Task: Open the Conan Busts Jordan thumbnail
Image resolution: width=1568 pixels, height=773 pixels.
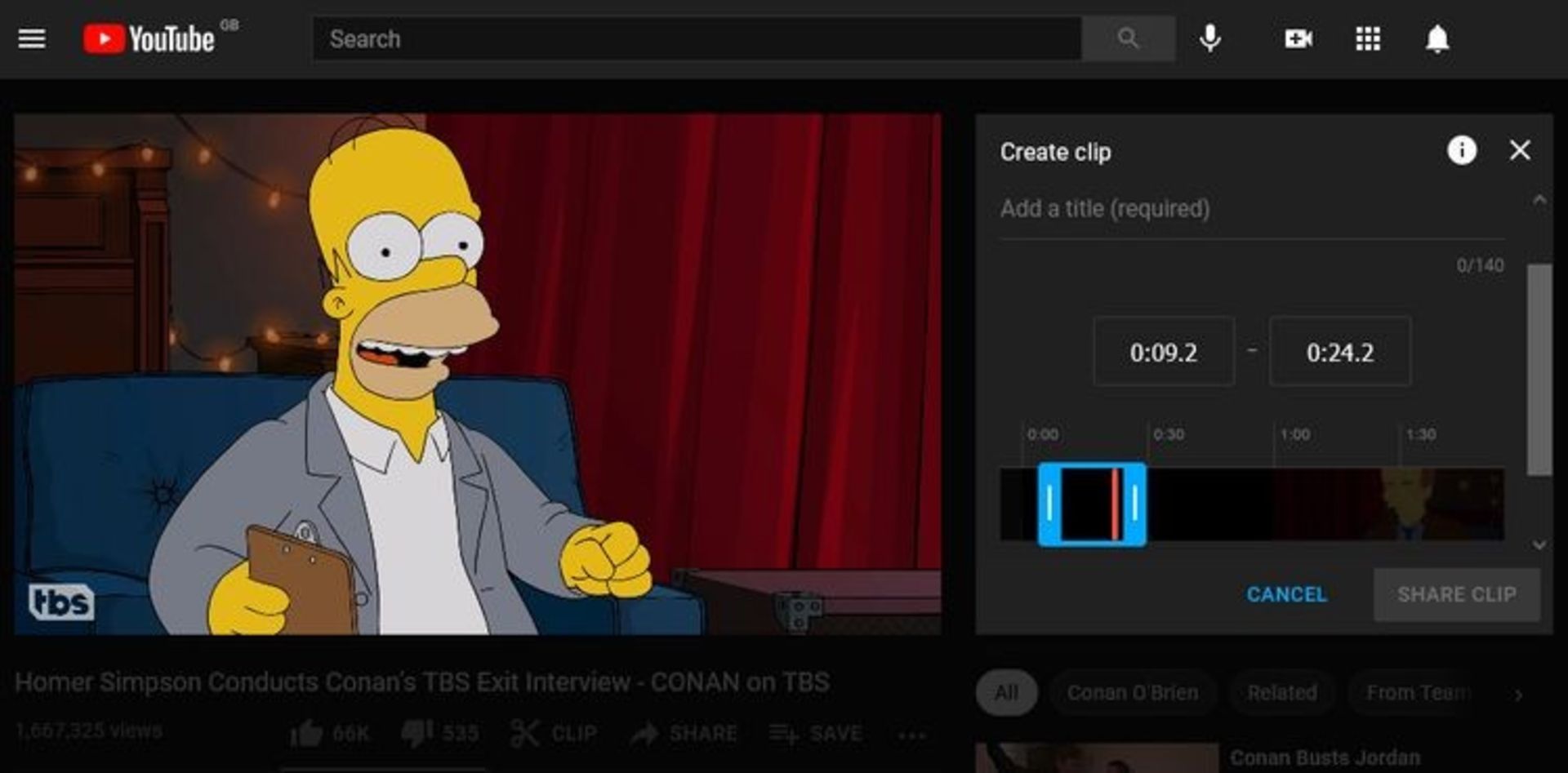Action: click(x=1097, y=758)
